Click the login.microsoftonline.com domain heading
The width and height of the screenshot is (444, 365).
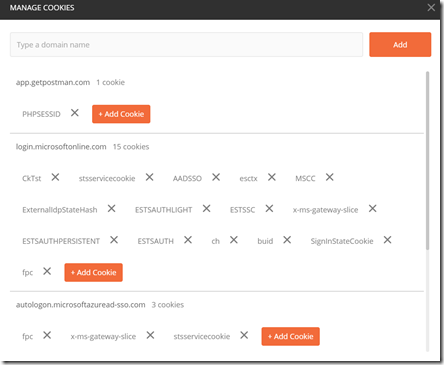(61, 147)
